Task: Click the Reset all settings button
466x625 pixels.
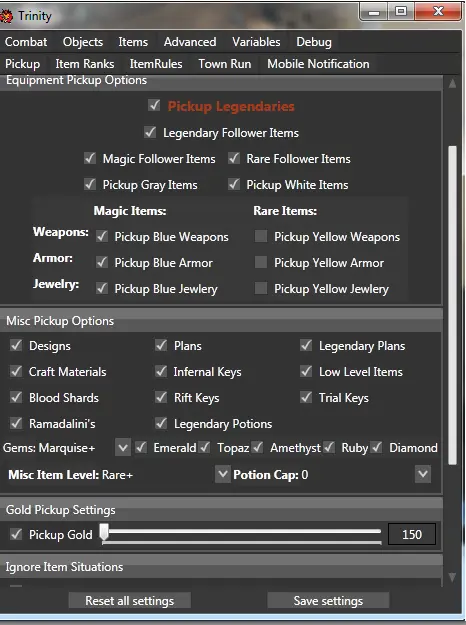Action: tap(130, 600)
